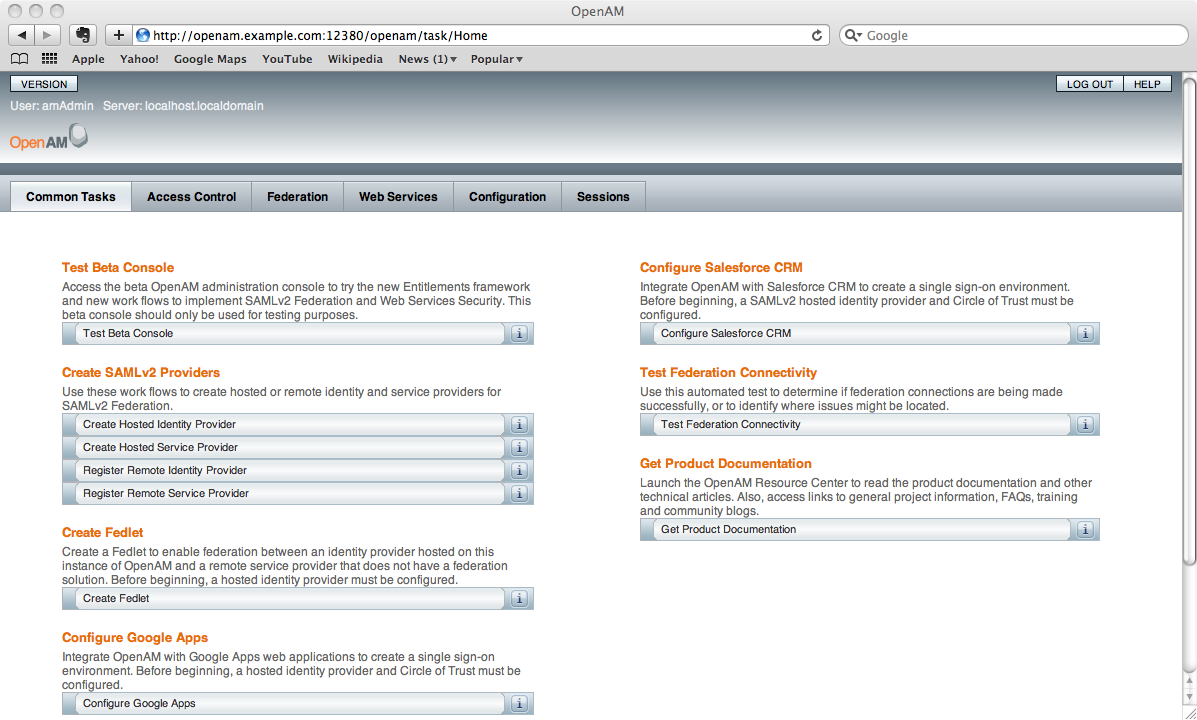Click the Server: localhost.localdomain label
1197x720 pixels.
coord(183,106)
